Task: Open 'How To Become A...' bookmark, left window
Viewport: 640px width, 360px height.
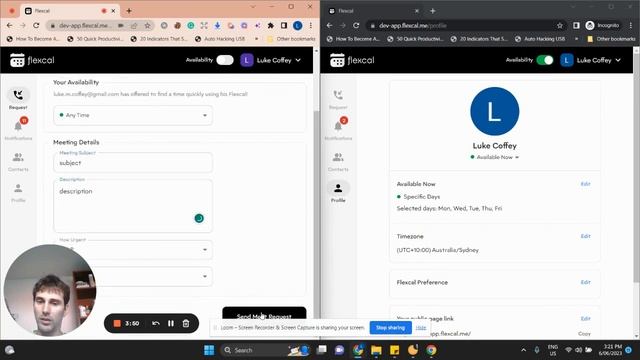Action: pyautogui.click(x=33, y=39)
